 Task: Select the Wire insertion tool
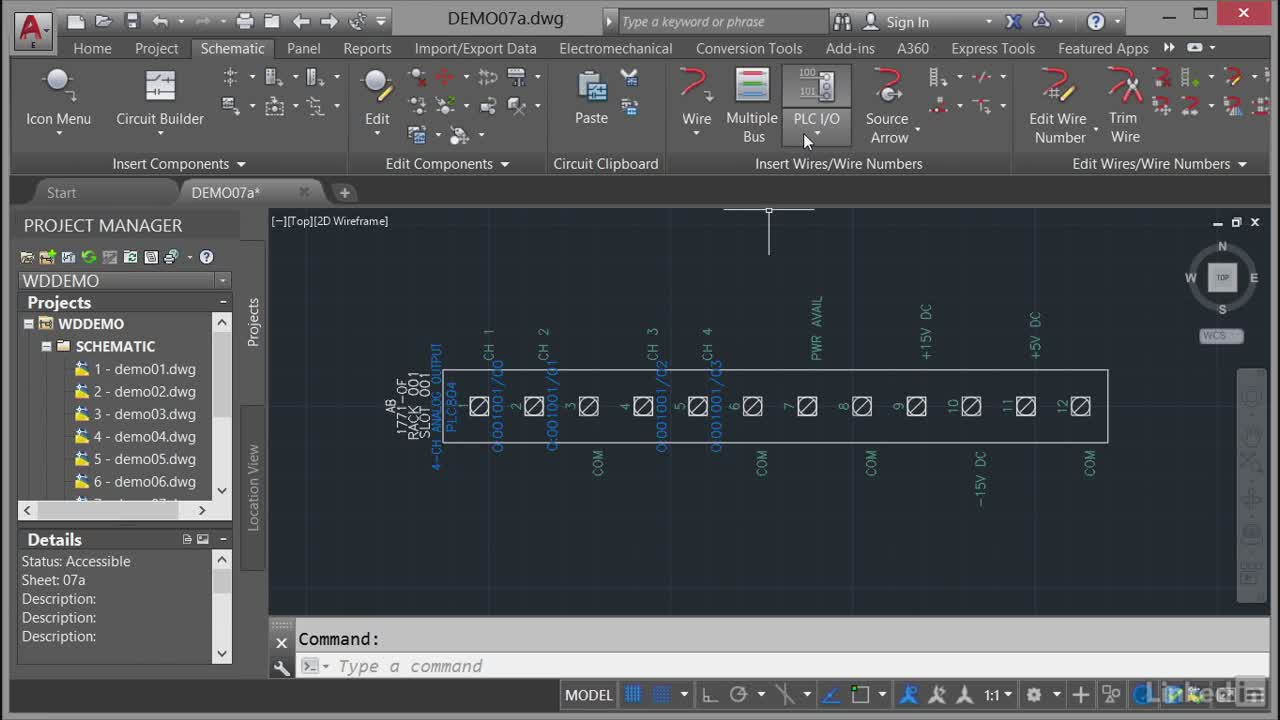click(696, 100)
